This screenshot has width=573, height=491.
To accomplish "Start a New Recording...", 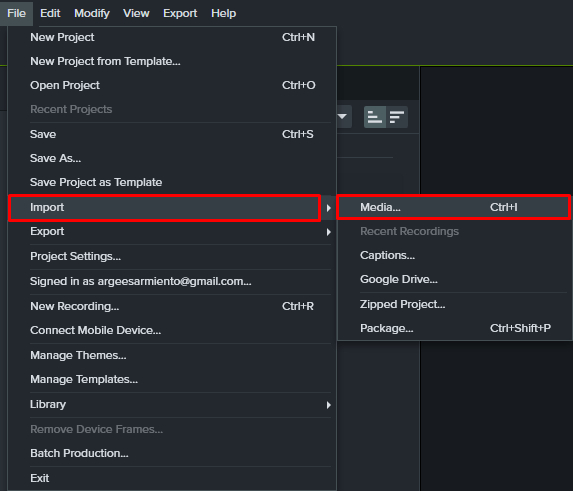I will click(172, 306).
